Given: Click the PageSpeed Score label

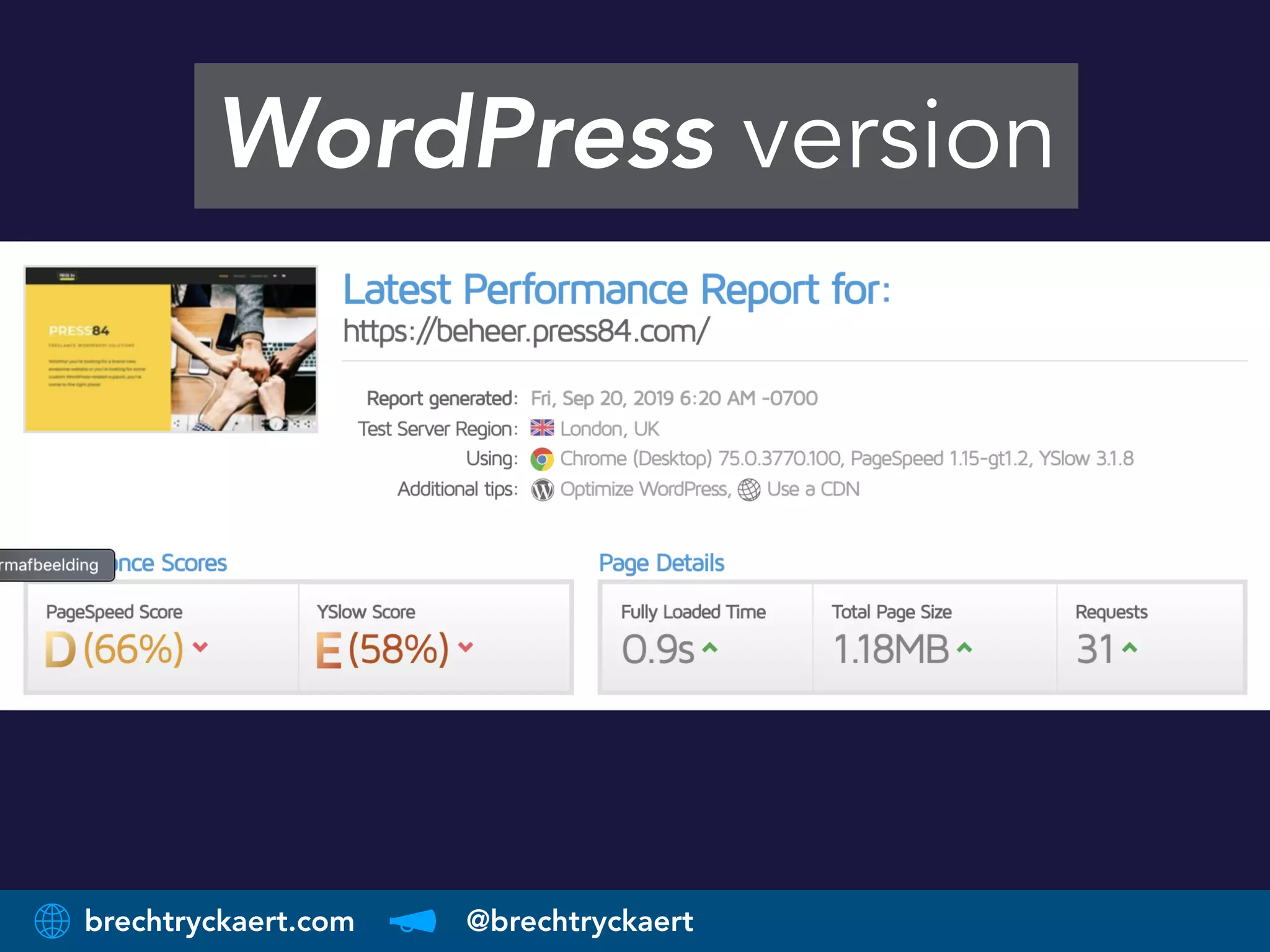Looking at the screenshot, I should pos(114,612).
